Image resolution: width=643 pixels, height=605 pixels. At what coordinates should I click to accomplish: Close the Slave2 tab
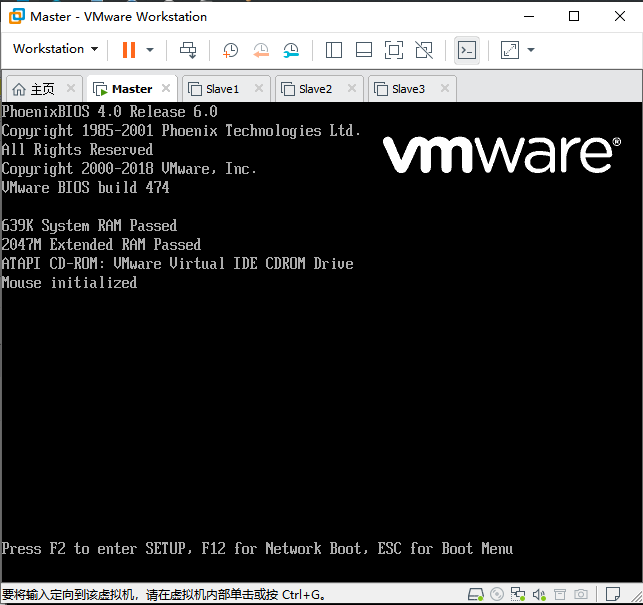click(352, 88)
